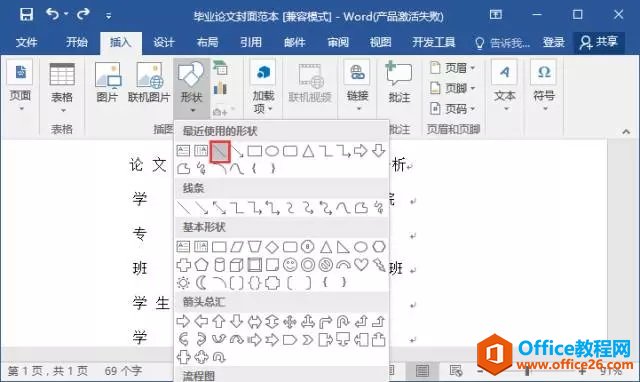This screenshot has width=640, height=382.
Task: Switch to the 引用 ribbon tab
Action: pyautogui.click(x=251, y=42)
